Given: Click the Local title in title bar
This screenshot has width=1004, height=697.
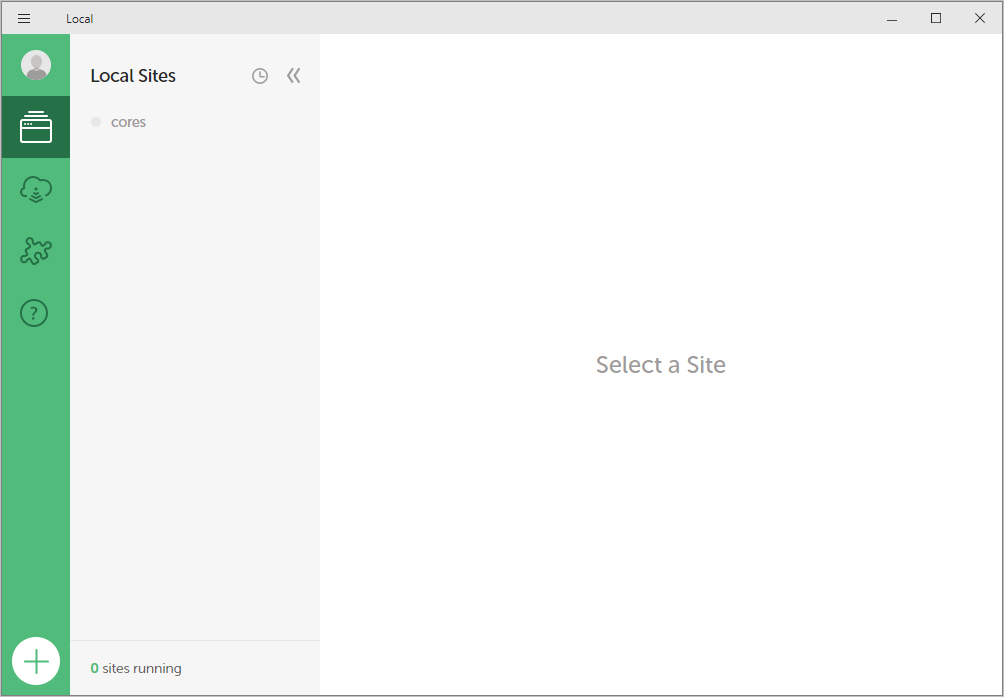Looking at the screenshot, I should 79,19.
